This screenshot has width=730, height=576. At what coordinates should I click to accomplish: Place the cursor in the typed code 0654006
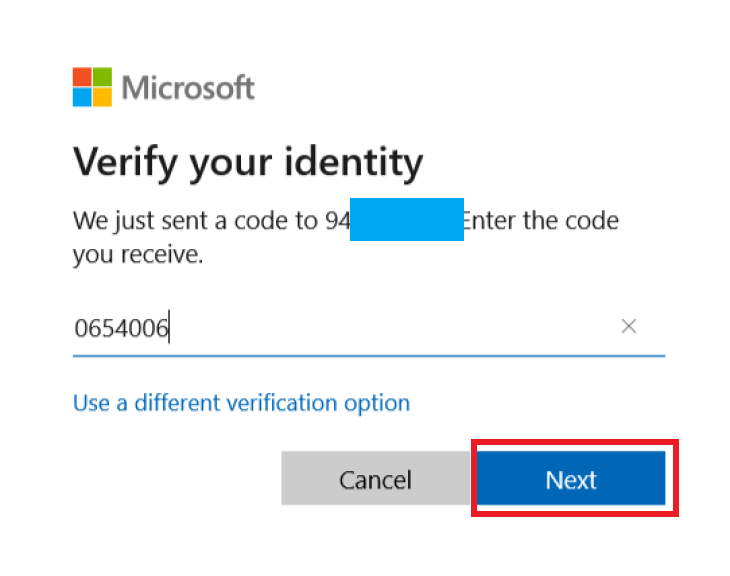121,328
